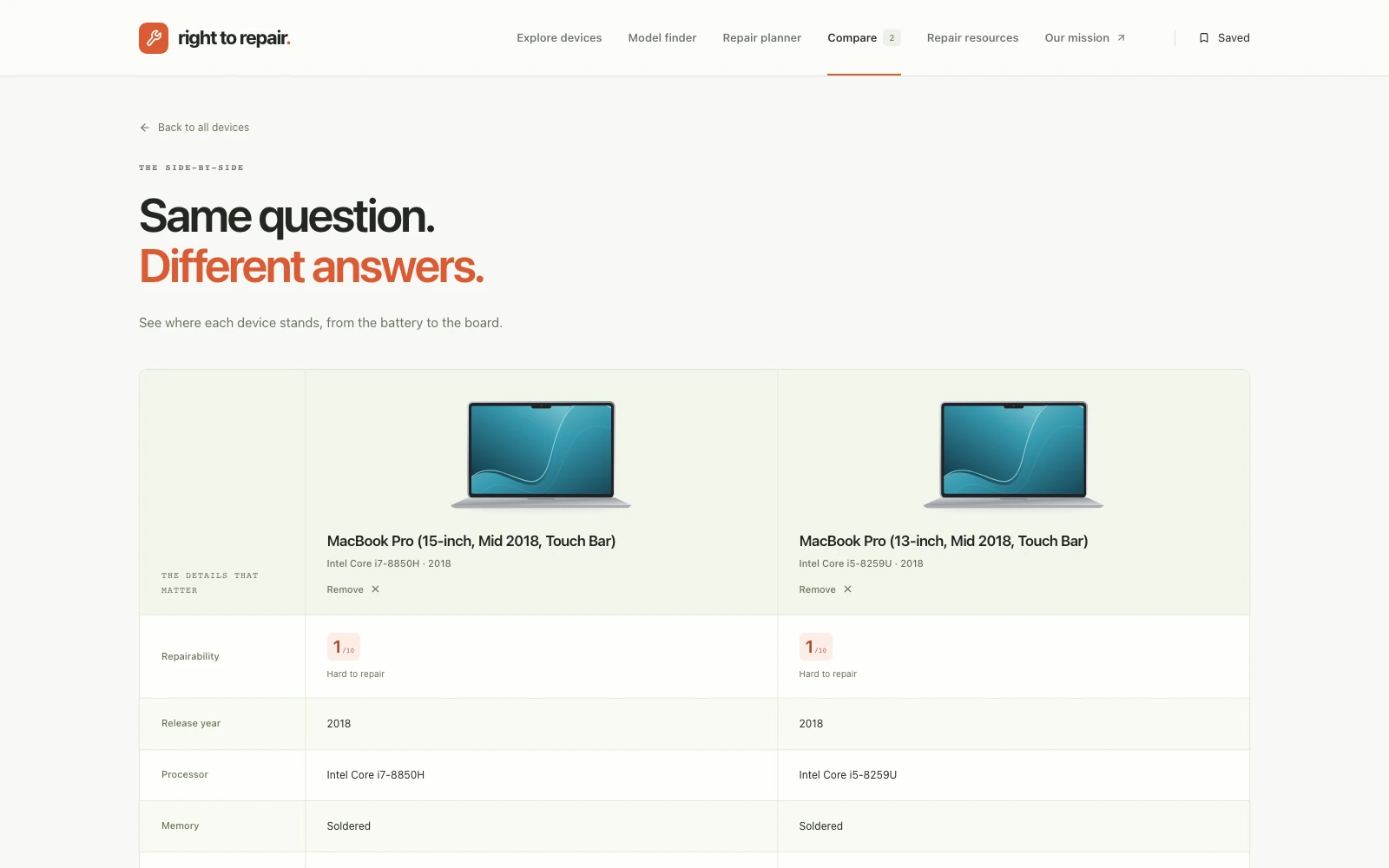Open the Saved devices button
Viewport: 1389px width, 868px height.
pyautogui.click(x=1224, y=38)
